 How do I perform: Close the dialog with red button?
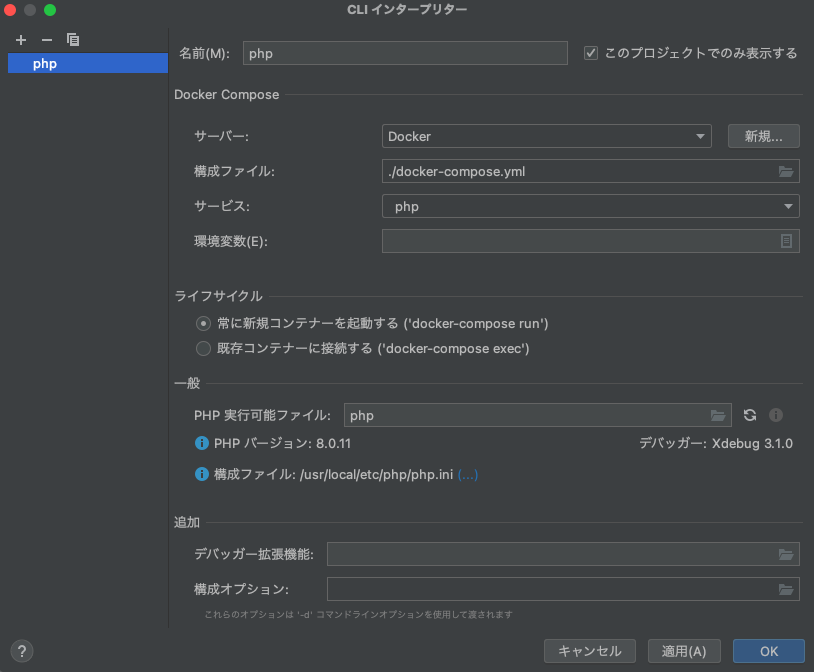coord(10,10)
